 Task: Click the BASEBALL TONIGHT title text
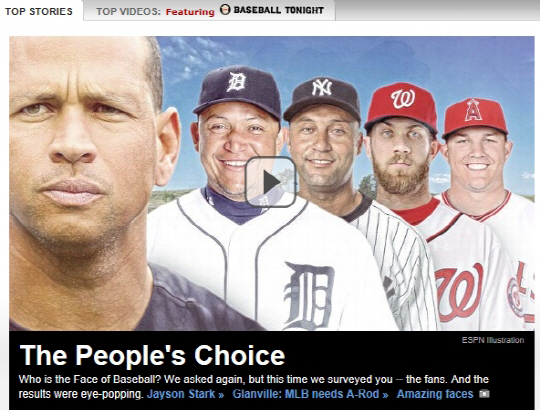click(279, 10)
